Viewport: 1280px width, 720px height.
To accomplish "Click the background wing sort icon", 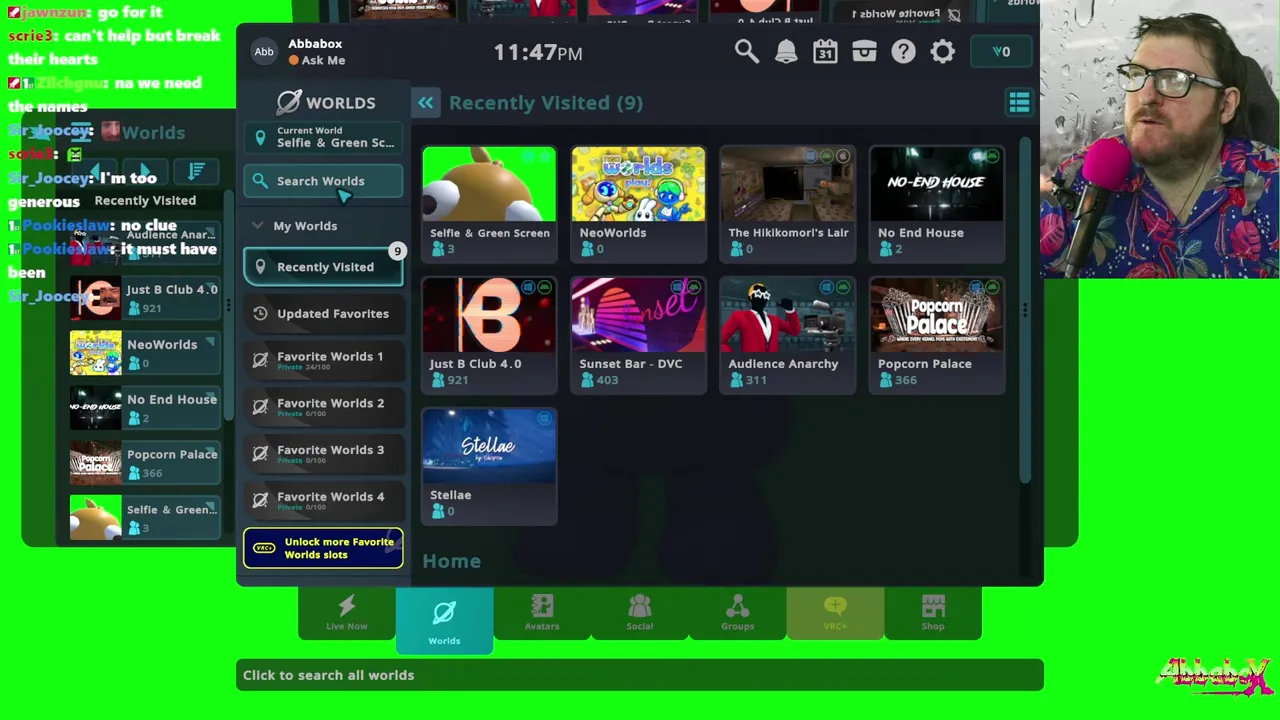I will click(196, 171).
